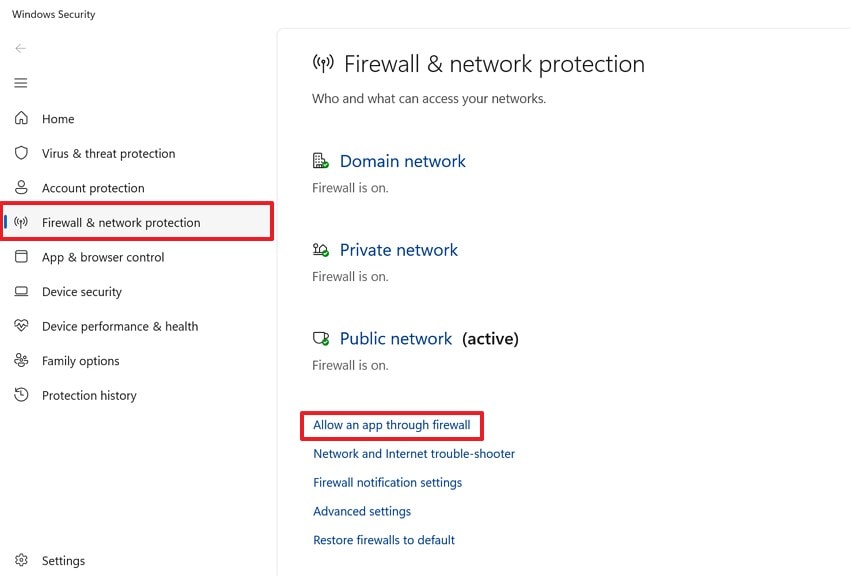Viewport: 850px width, 576px height.
Task: Click the Family options icon
Action: click(x=21, y=360)
